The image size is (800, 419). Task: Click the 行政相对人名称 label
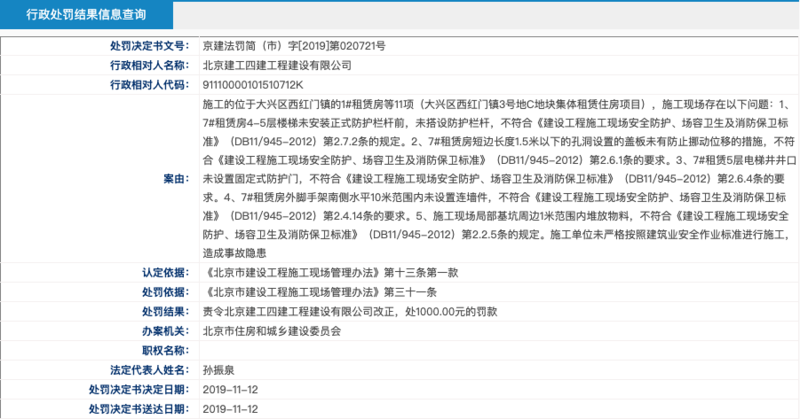pyautogui.click(x=149, y=65)
